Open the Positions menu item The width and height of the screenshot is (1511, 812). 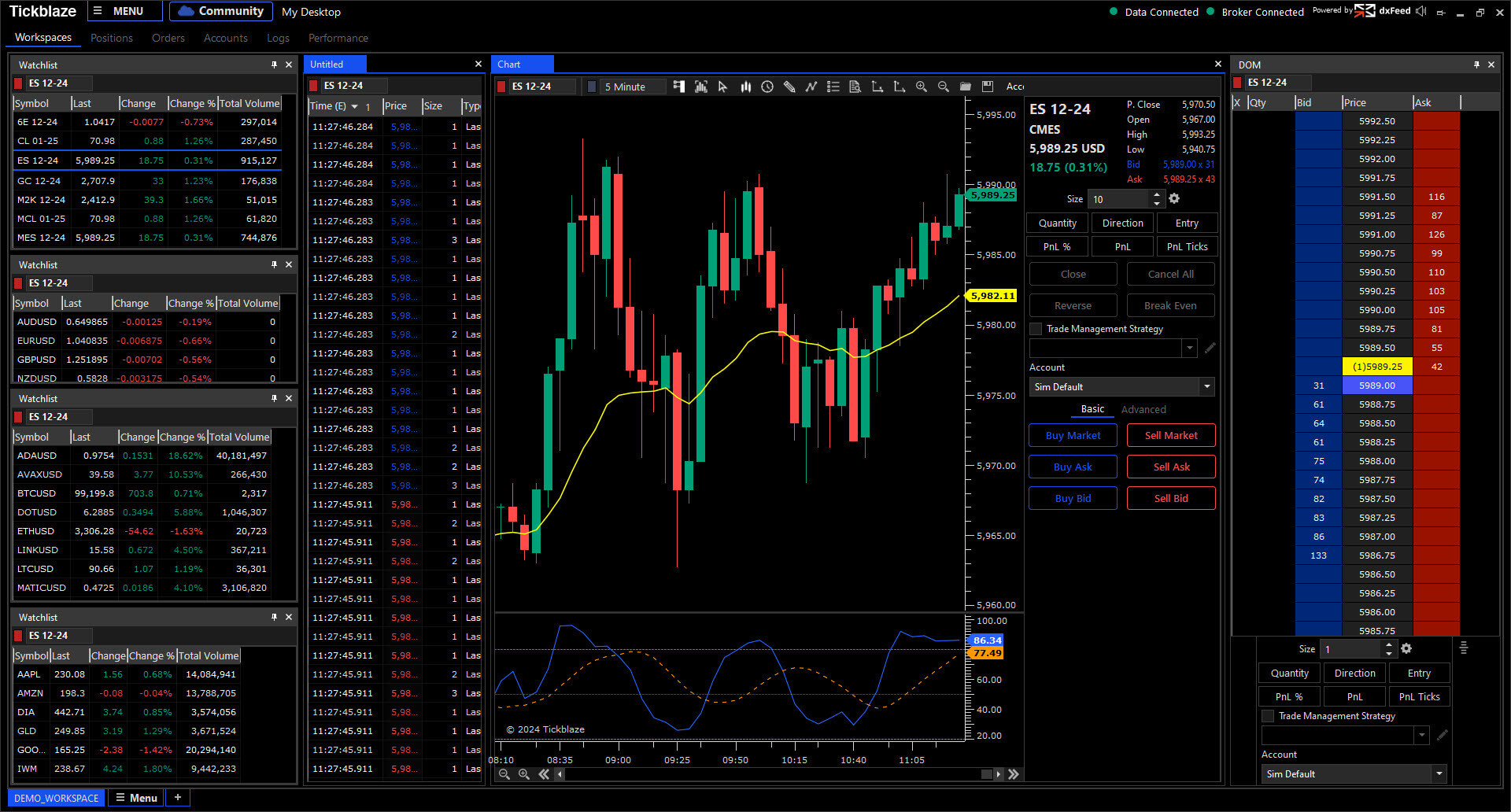(x=111, y=38)
